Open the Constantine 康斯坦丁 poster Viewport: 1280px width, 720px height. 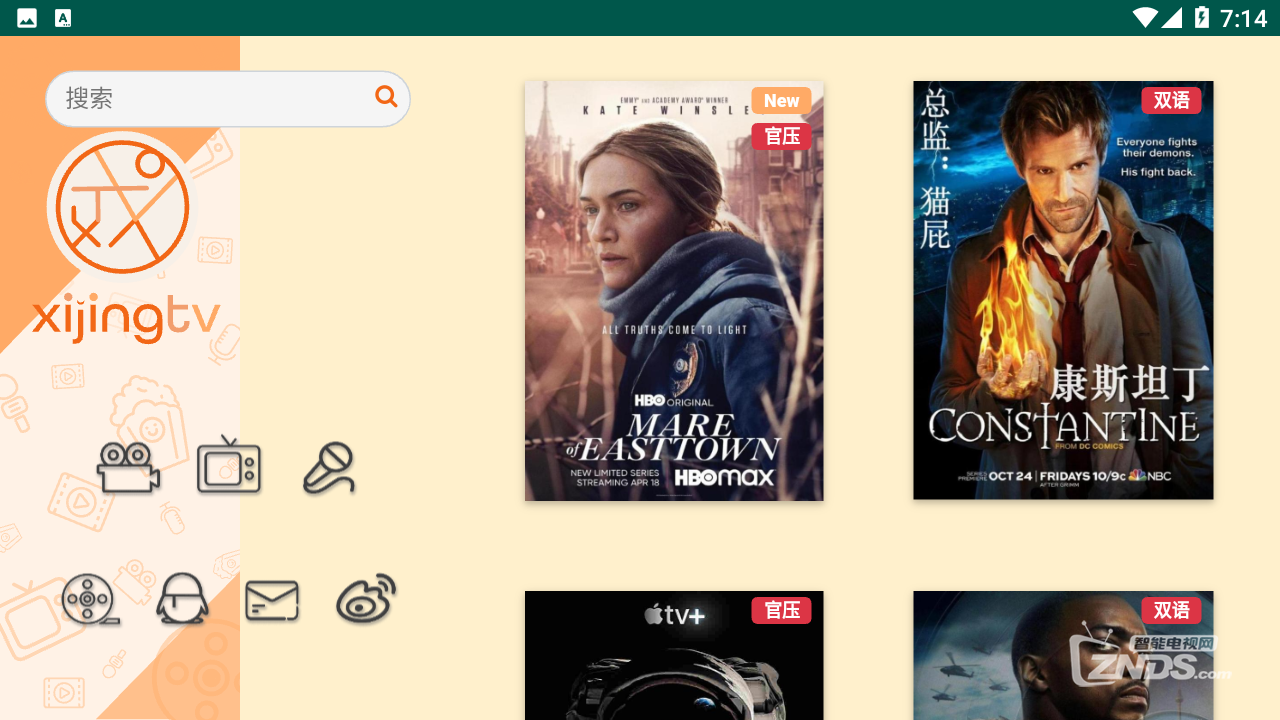[1063, 290]
